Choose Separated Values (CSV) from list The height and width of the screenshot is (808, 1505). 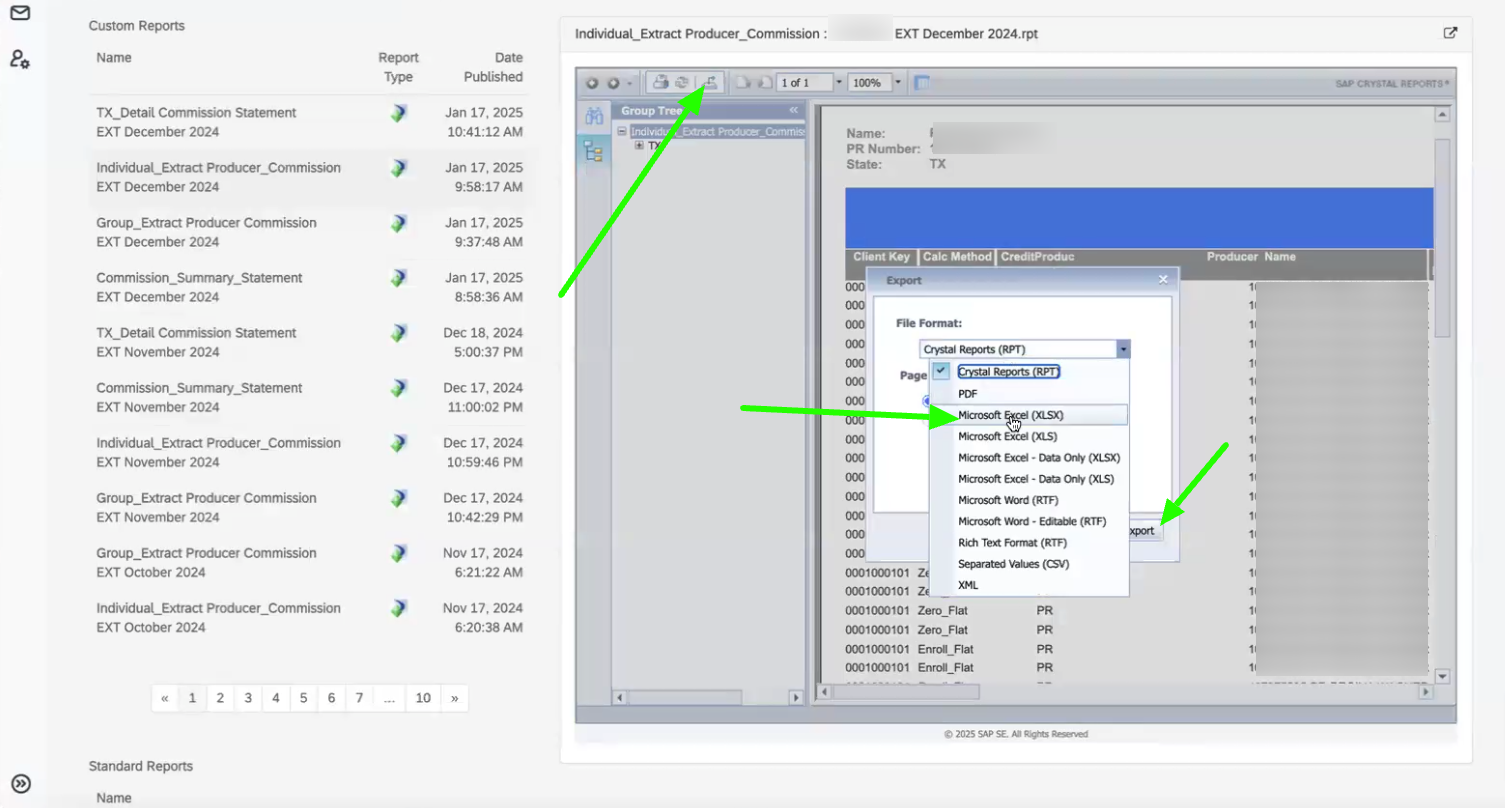coord(1013,564)
